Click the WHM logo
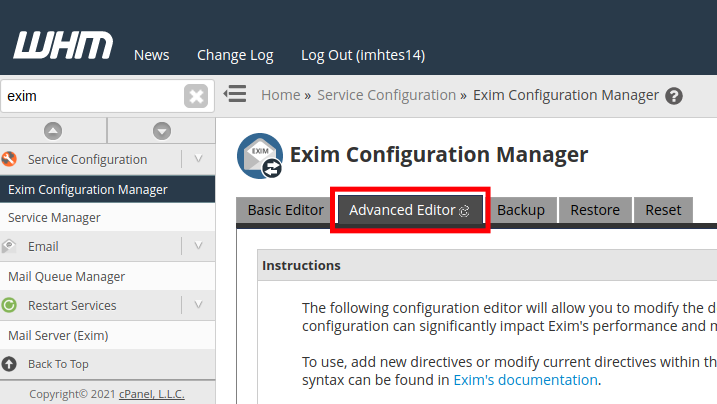This screenshot has width=717, height=404. pyautogui.click(x=62, y=46)
